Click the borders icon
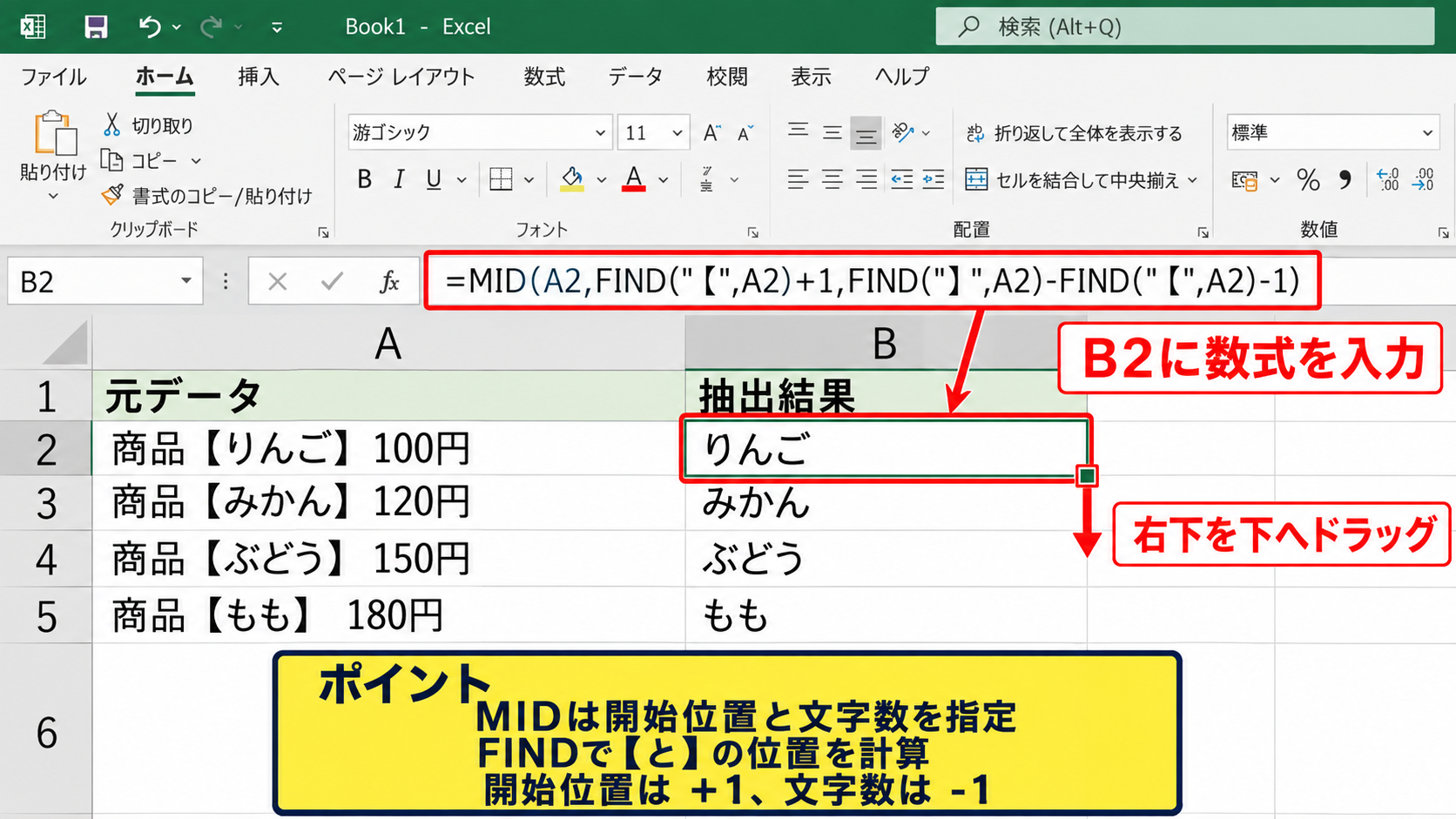1456x819 pixels. (x=501, y=180)
